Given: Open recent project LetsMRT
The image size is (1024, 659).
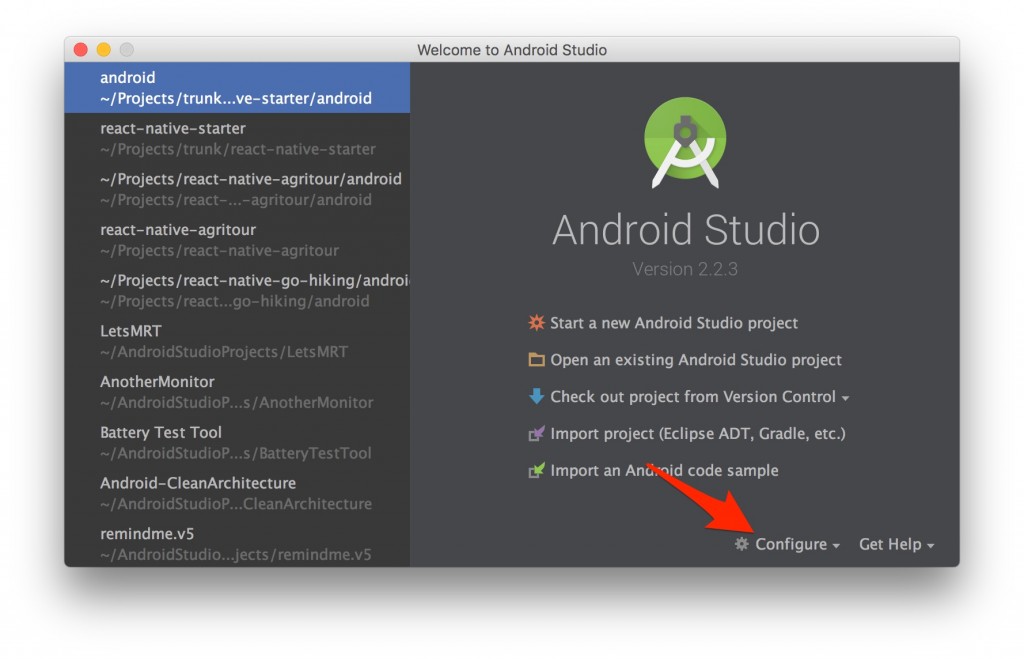Looking at the screenshot, I should (237, 341).
